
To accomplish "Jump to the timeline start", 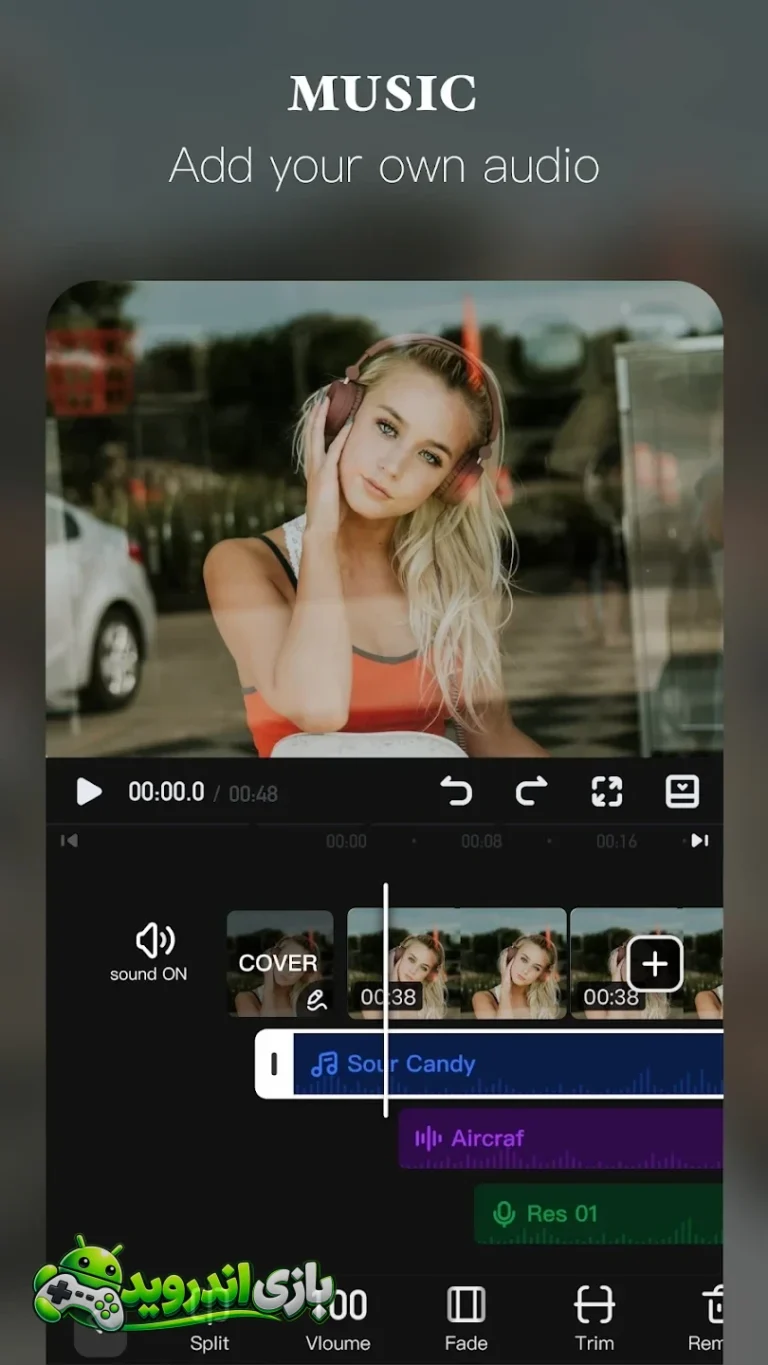I will click(x=69, y=841).
